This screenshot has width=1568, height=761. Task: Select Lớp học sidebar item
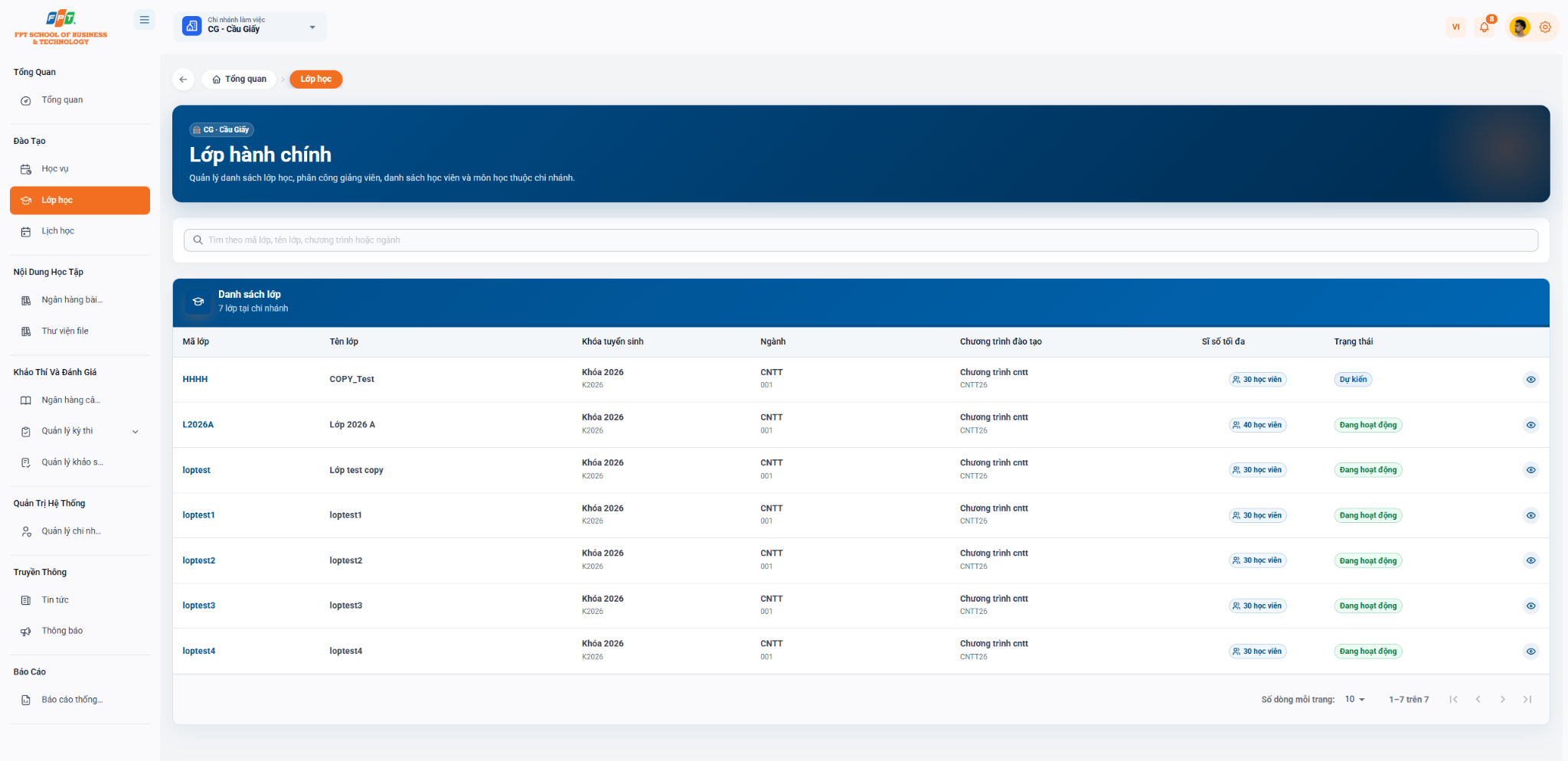pyautogui.click(x=80, y=201)
